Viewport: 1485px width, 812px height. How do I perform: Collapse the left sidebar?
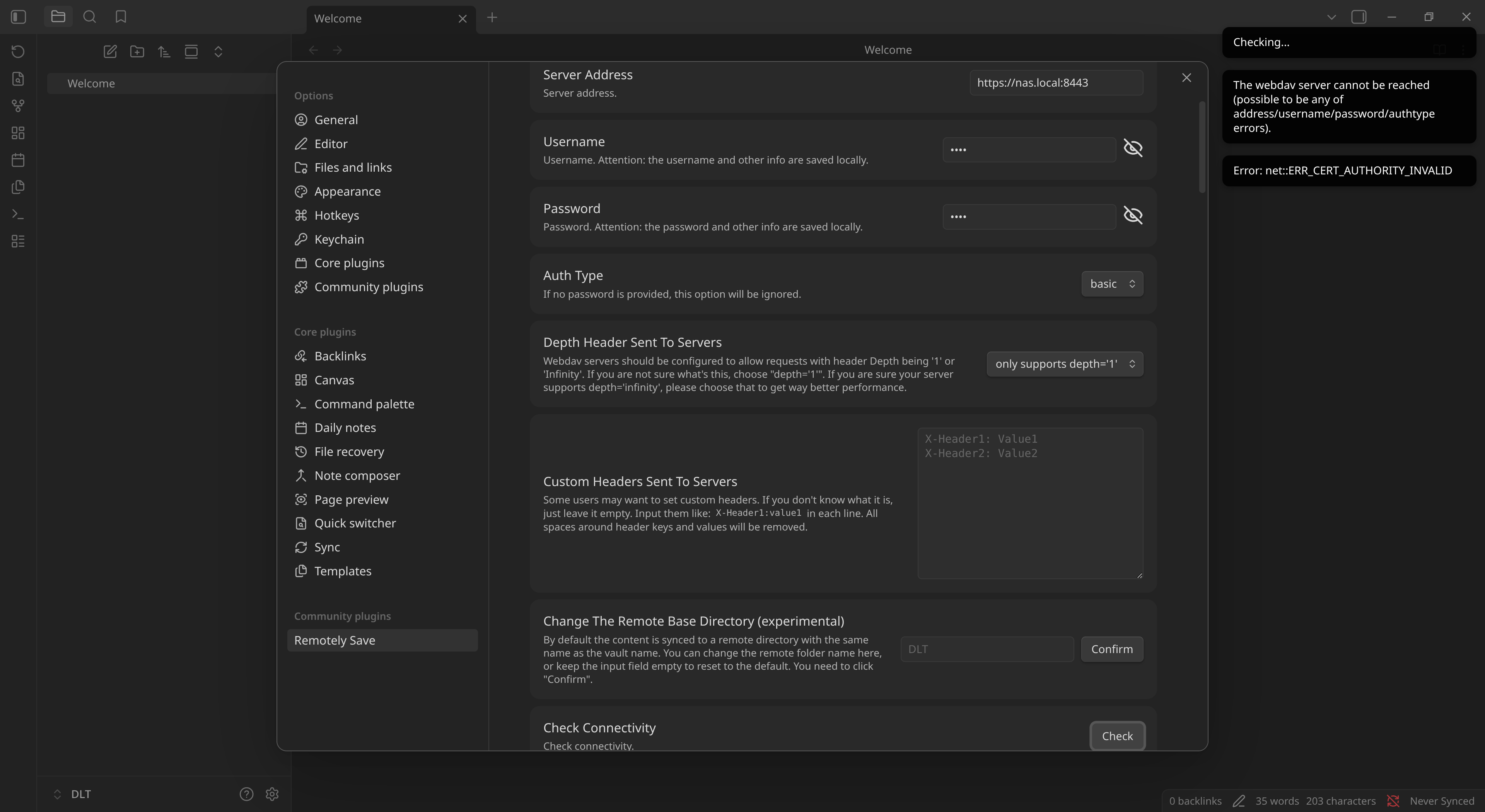tap(18, 17)
